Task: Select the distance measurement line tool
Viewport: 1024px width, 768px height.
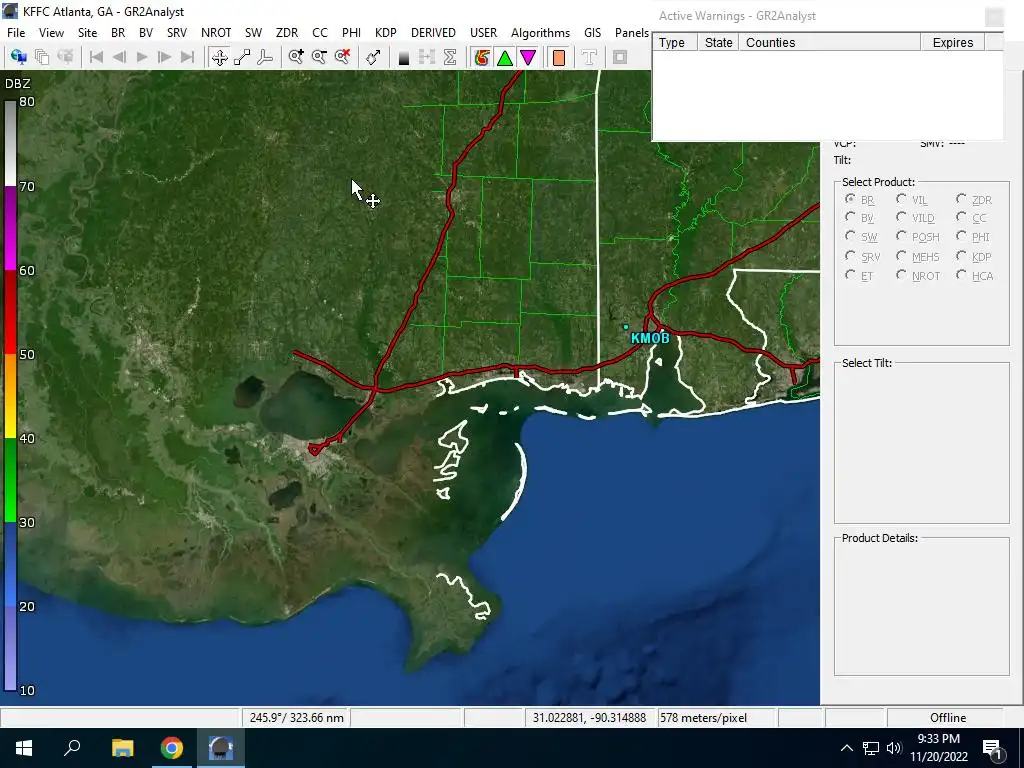Action: click(242, 57)
